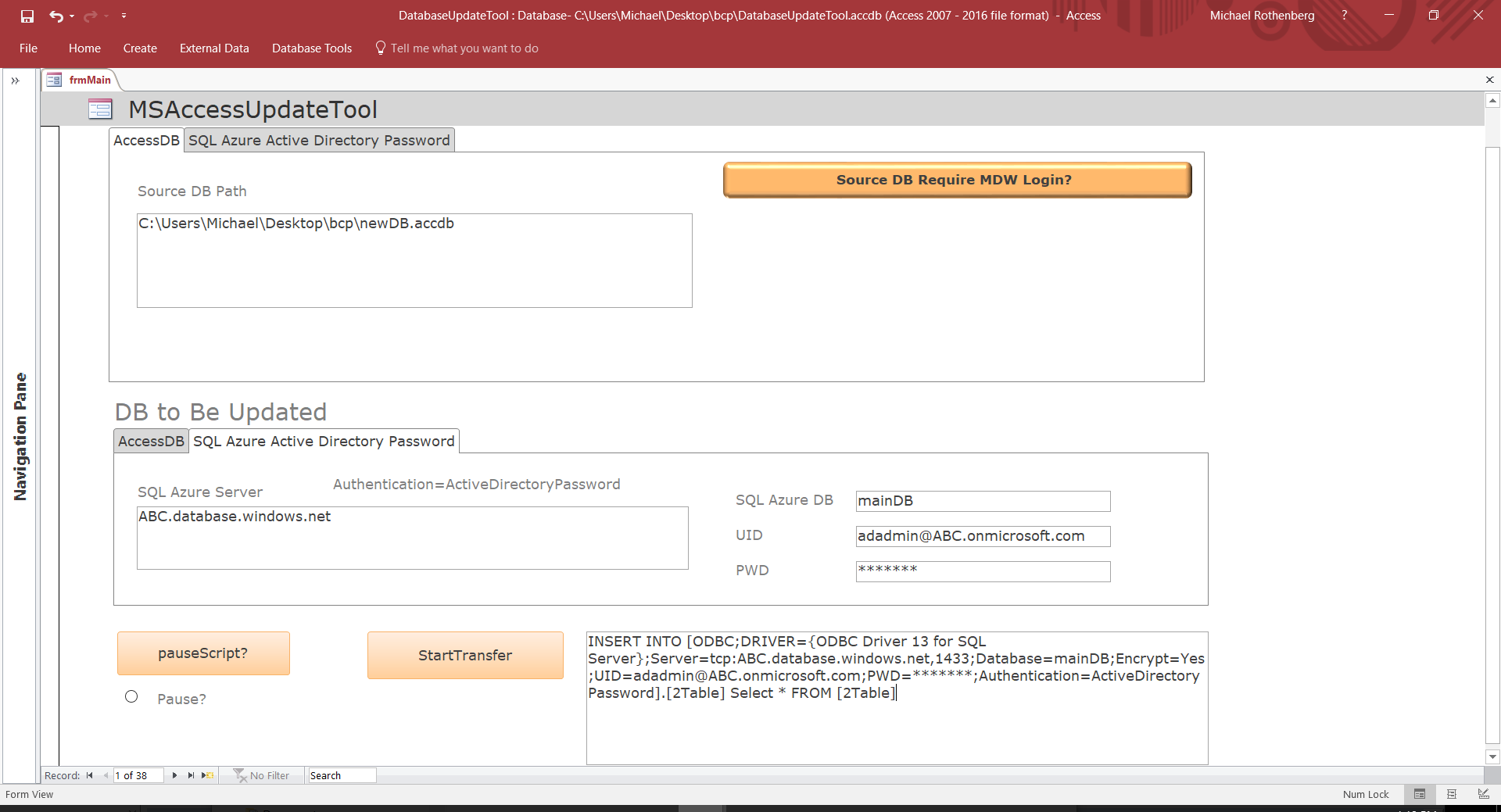The width and height of the screenshot is (1501, 812).
Task: Click the record Search box
Action: (342, 775)
